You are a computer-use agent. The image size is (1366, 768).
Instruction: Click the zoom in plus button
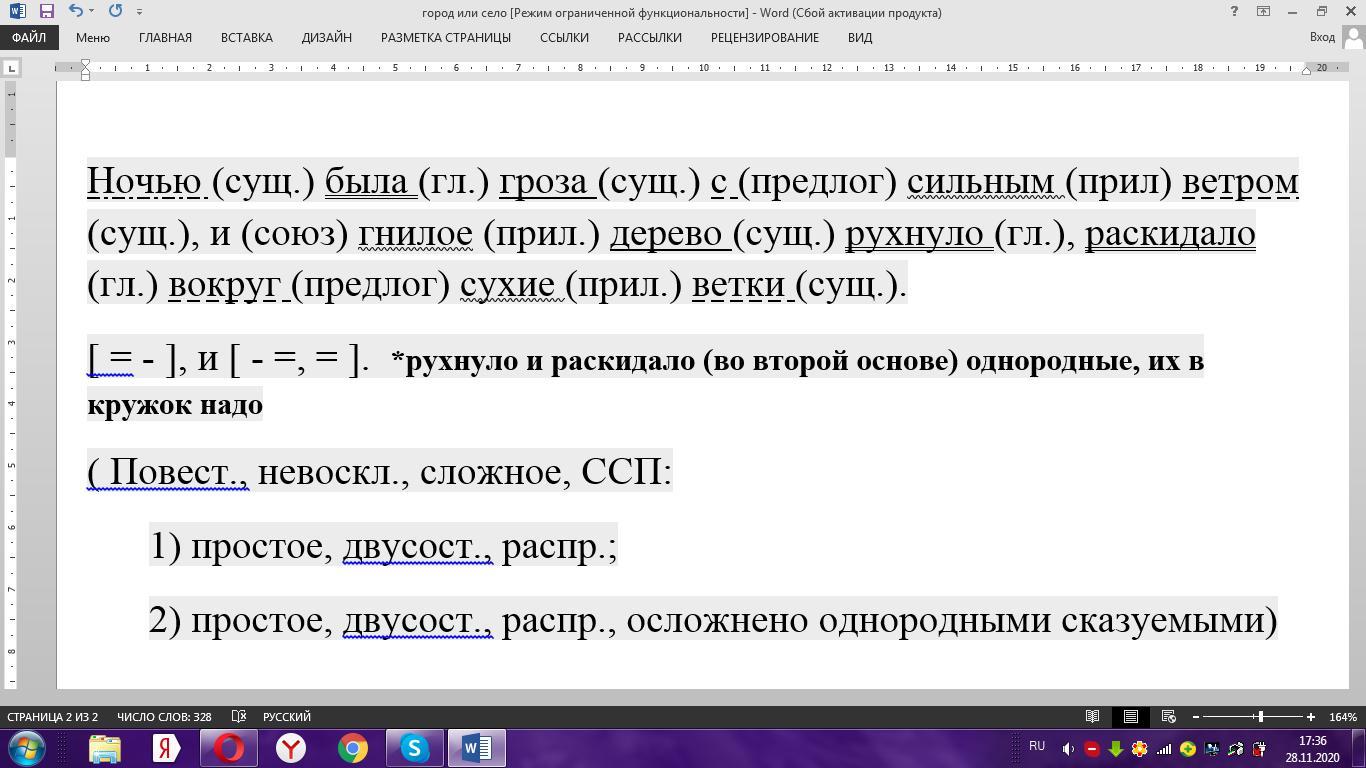point(1310,717)
